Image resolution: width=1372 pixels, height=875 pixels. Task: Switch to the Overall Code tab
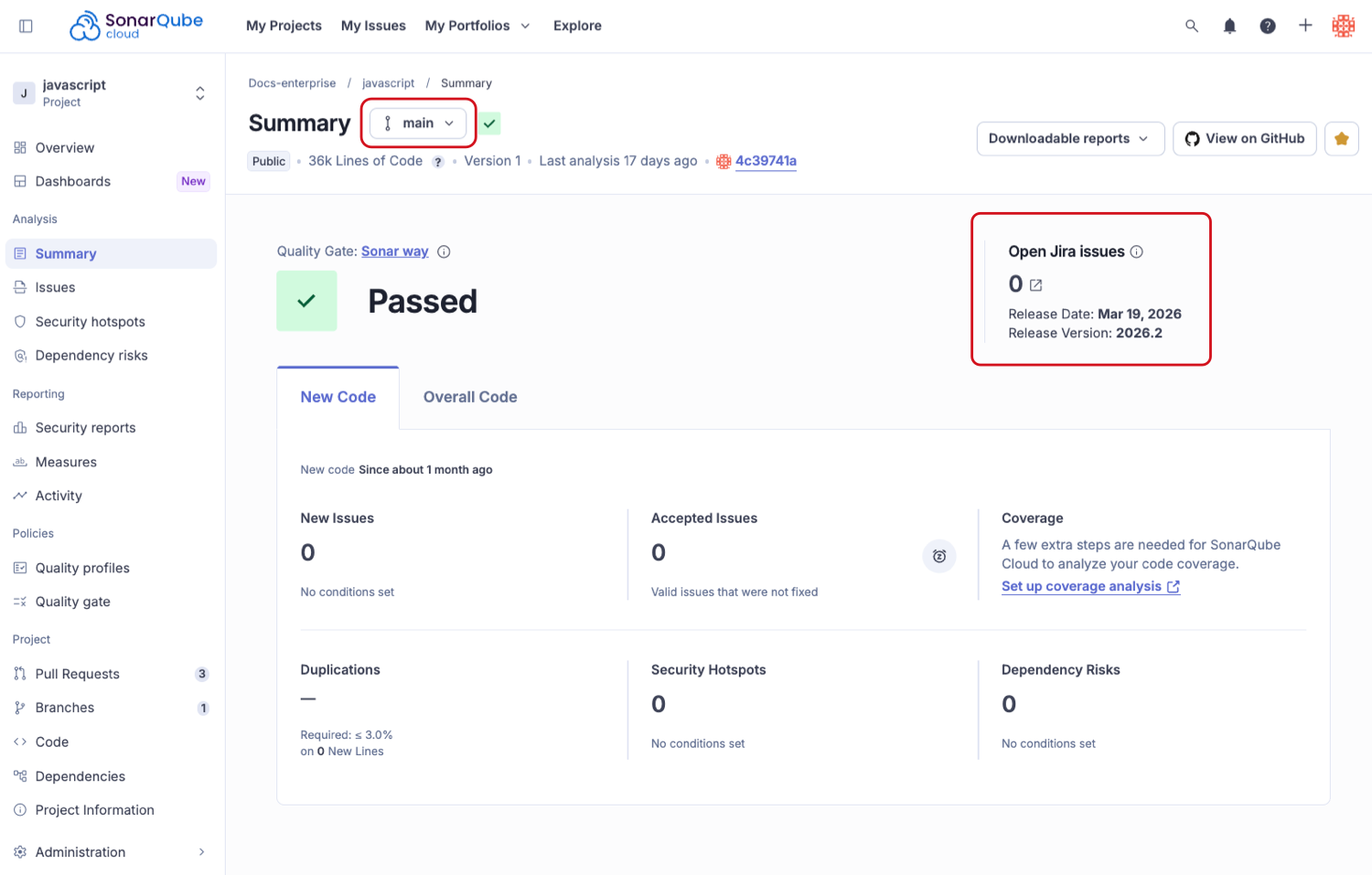point(469,397)
